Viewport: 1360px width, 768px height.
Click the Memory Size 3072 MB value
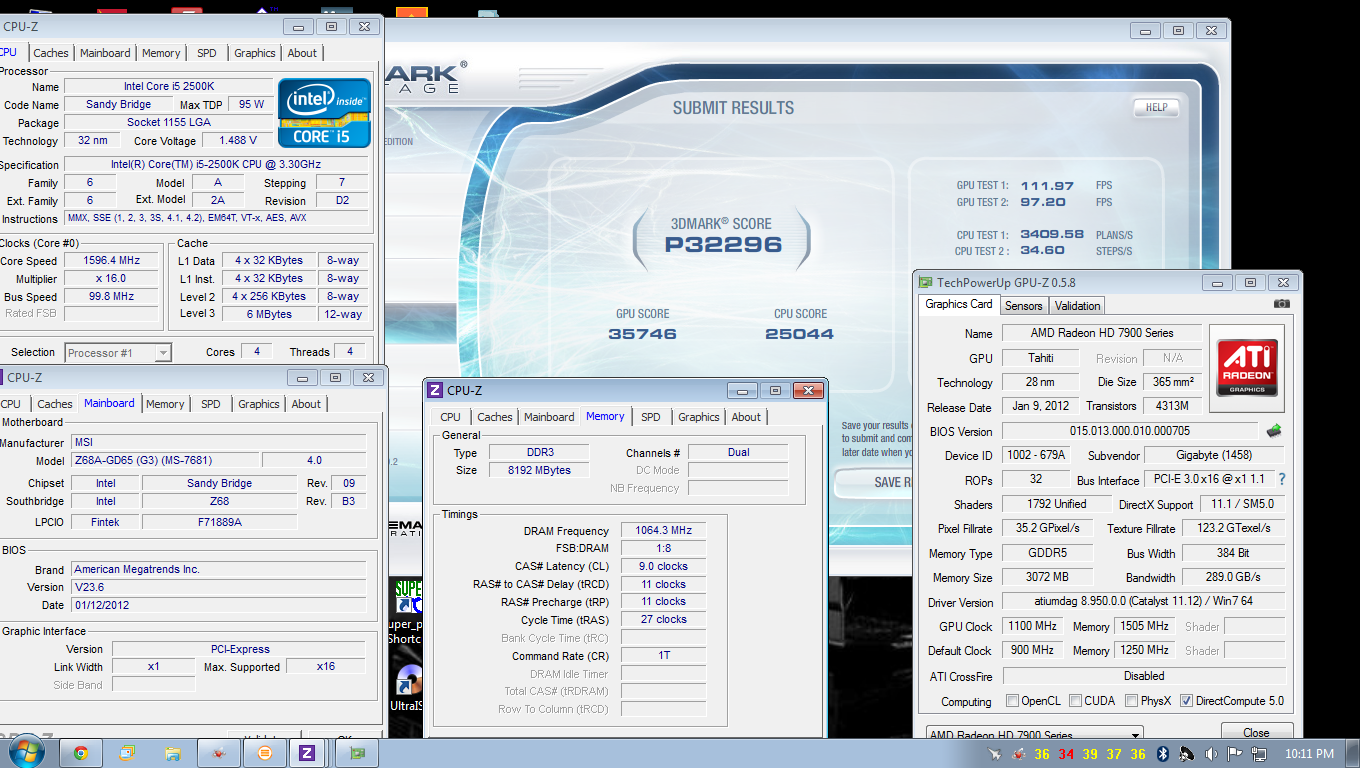[x=1046, y=577]
